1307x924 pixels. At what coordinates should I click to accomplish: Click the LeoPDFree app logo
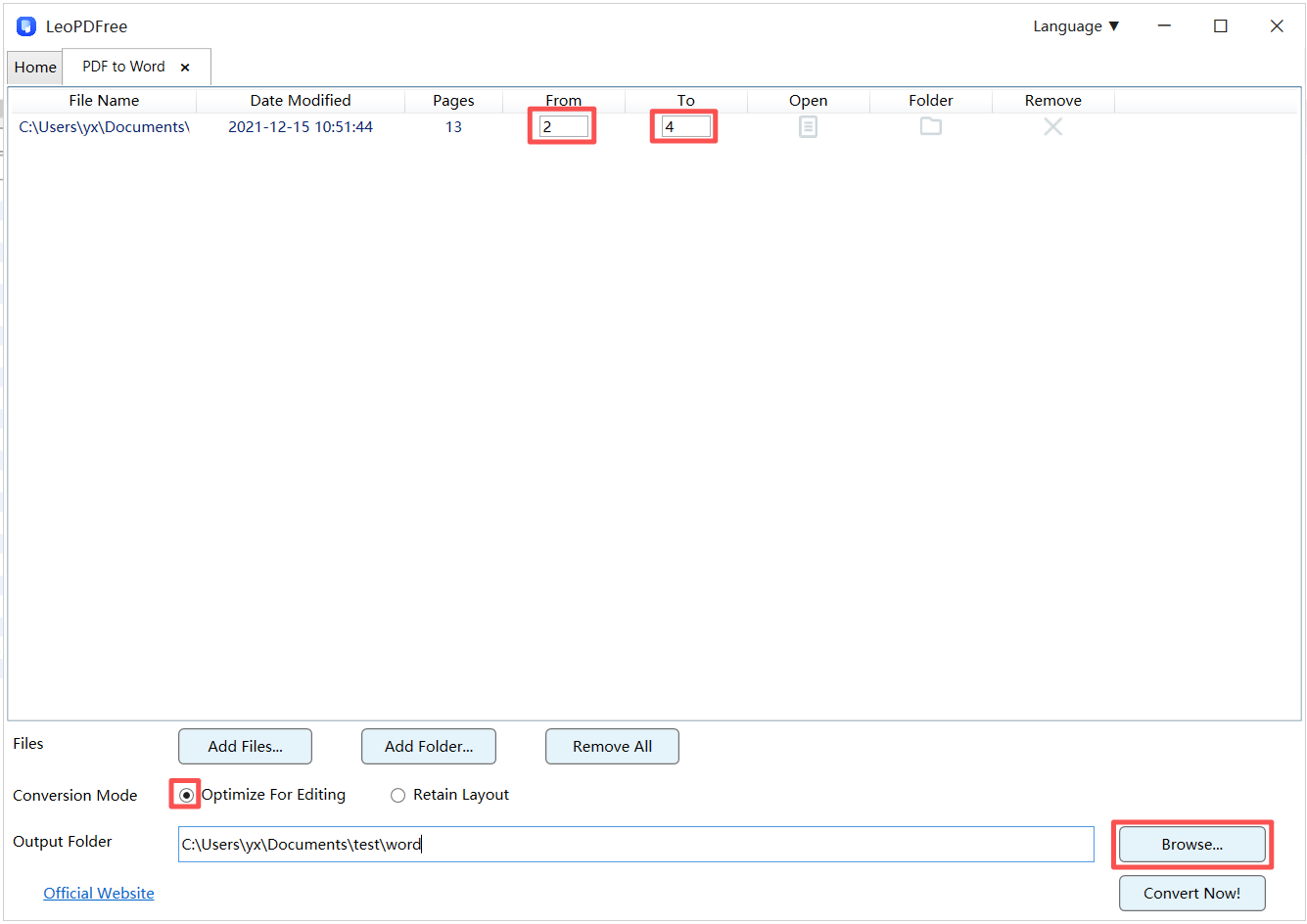click(x=26, y=26)
